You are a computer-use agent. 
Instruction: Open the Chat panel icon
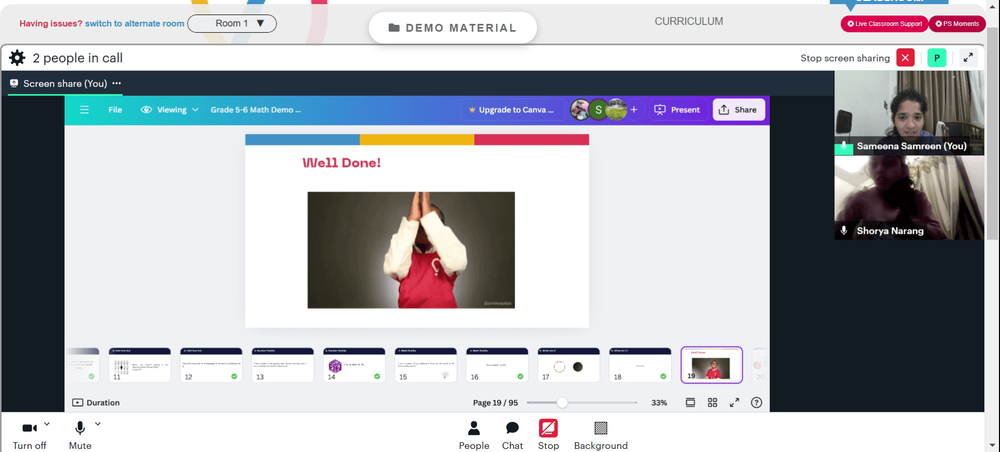coord(512,428)
